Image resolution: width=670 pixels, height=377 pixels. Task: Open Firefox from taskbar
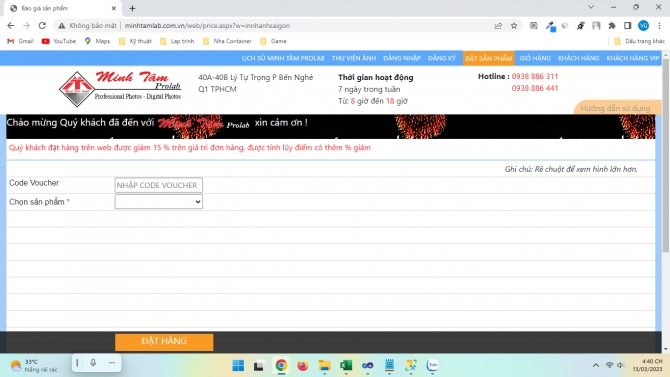[x=303, y=365]
